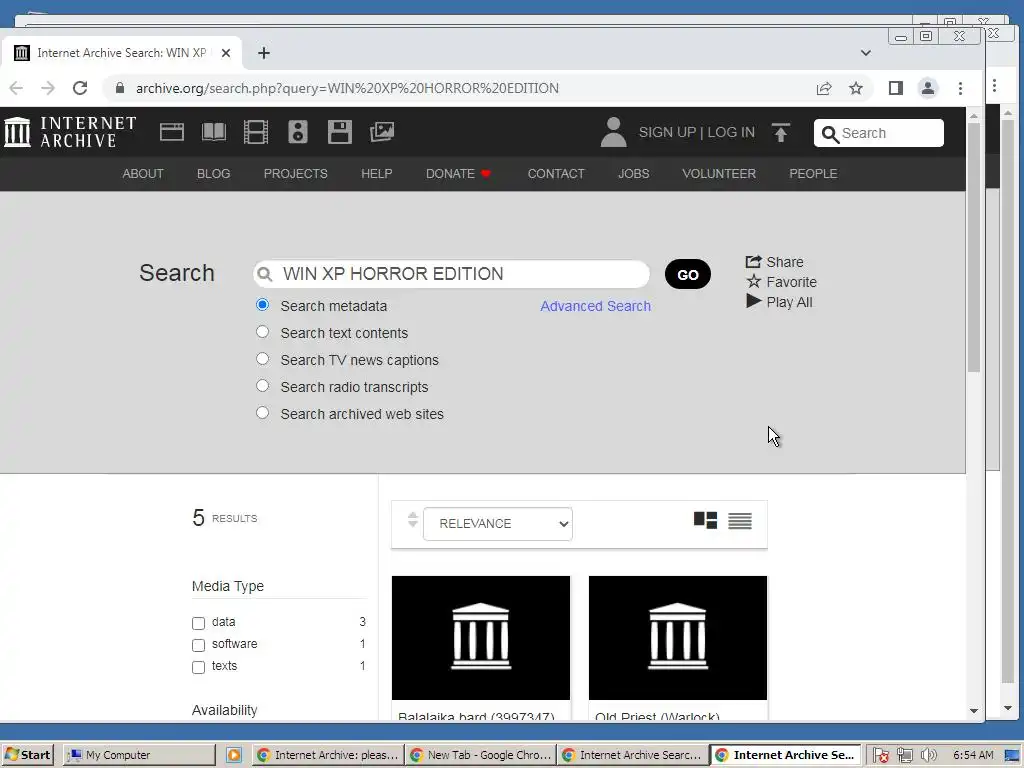The image size is (1024, 768).
Task: Select Search TV news captions option
Action: coord(263,359)
